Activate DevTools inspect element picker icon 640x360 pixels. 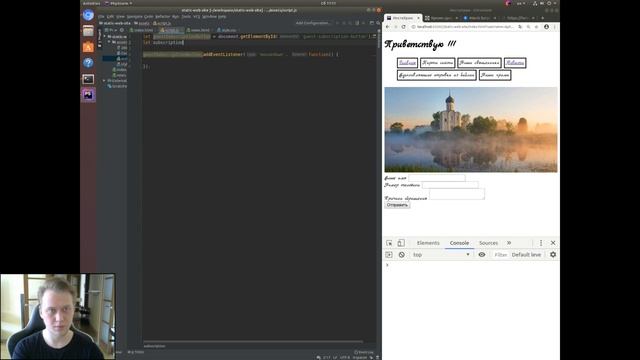point(389,243)
